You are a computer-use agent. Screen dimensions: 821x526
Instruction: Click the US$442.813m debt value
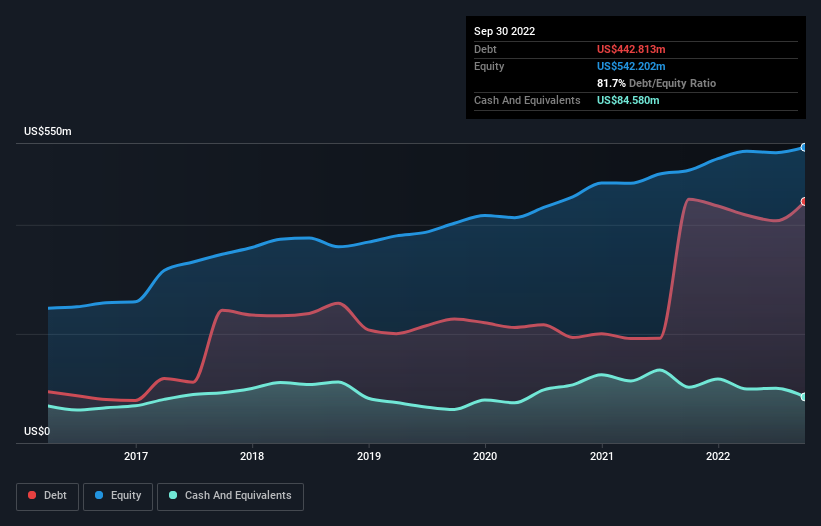click(631, 49)
